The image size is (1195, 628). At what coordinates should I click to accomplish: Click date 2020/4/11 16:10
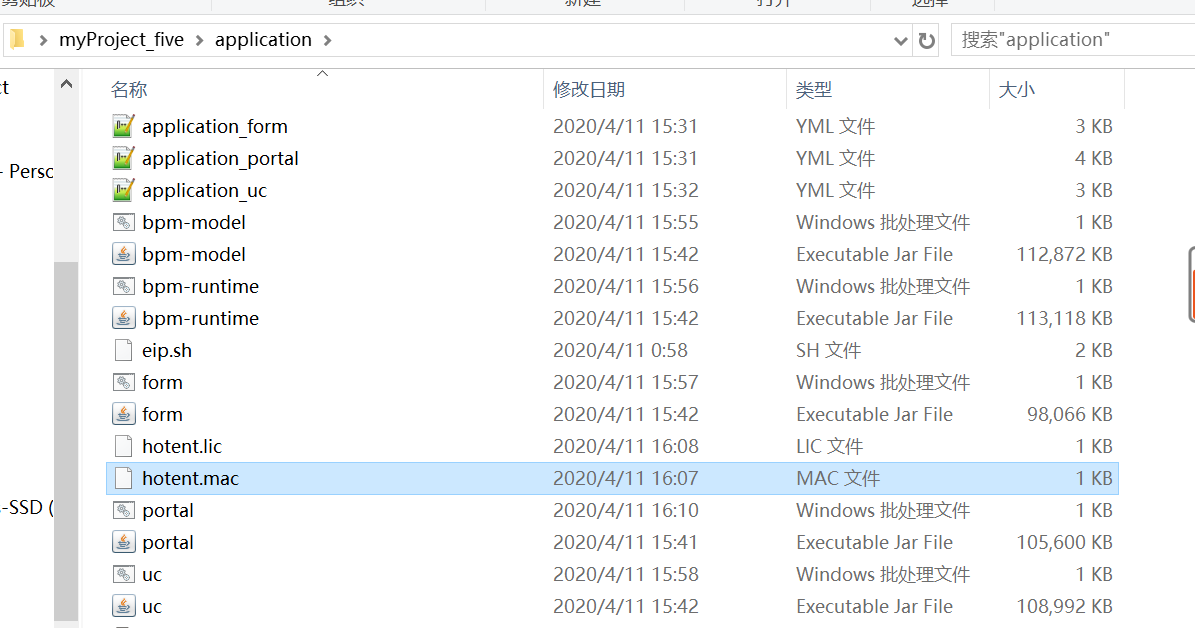pyautogui.click(x=626, y=511)
